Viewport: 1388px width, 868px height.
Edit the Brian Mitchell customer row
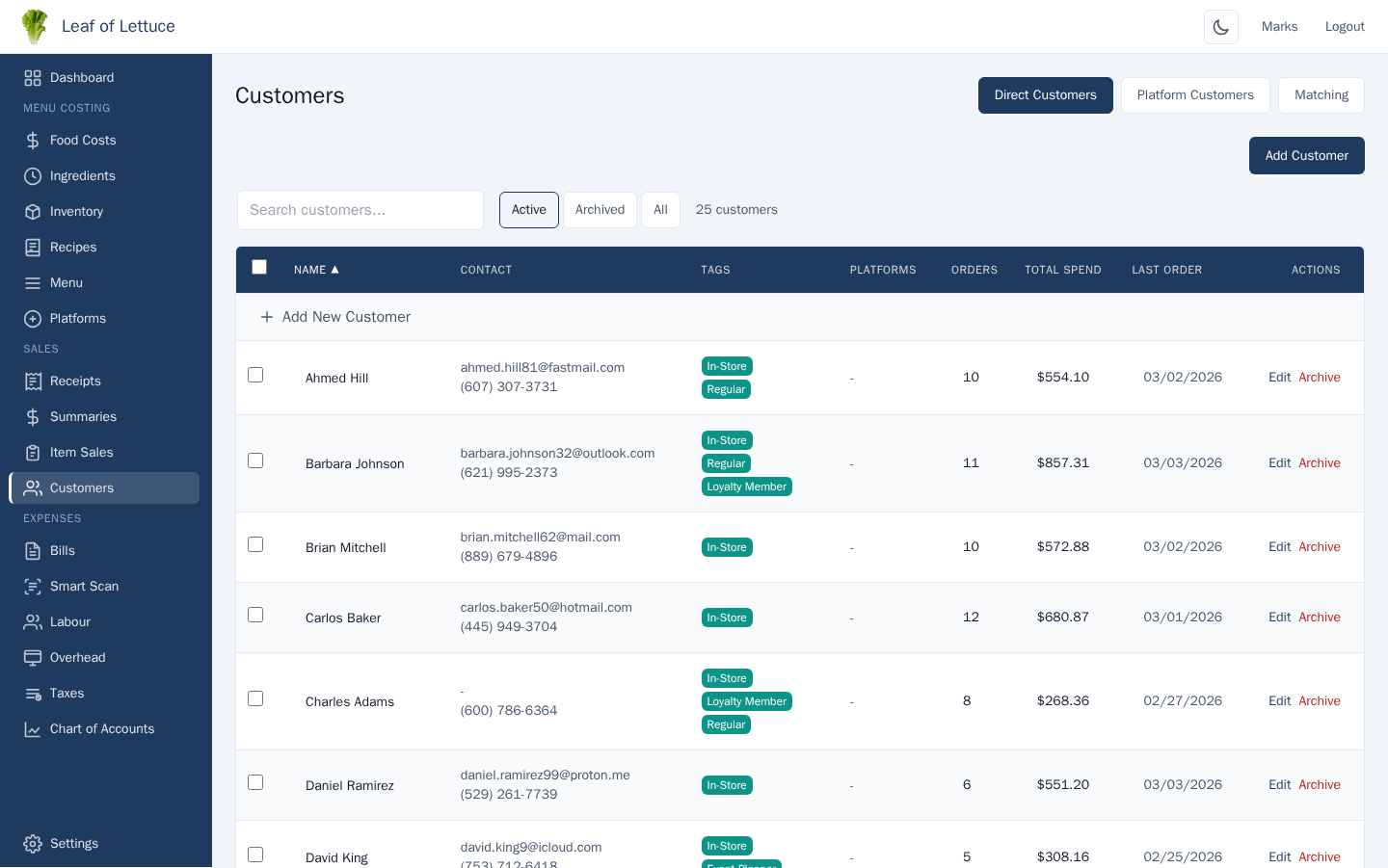click(1279, 547)
